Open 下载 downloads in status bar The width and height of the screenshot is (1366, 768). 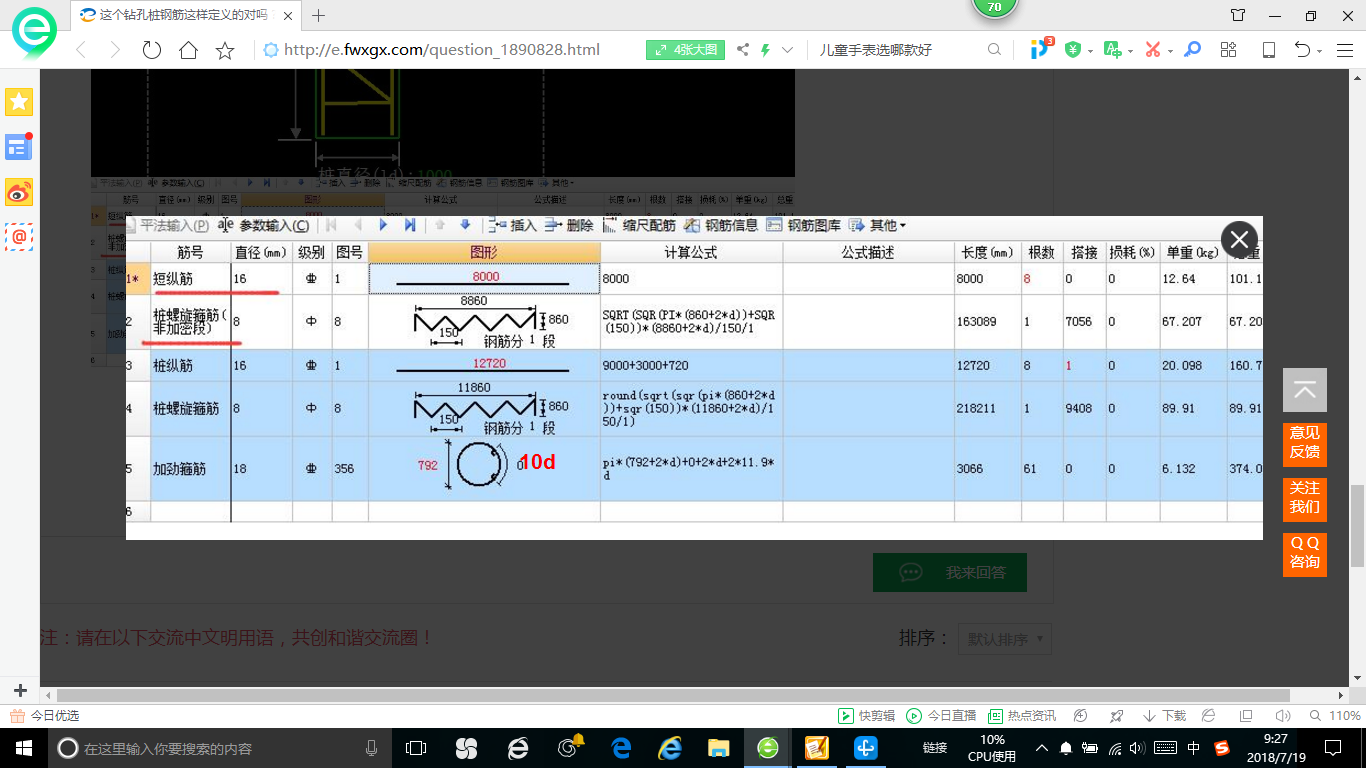(1163, 716)
